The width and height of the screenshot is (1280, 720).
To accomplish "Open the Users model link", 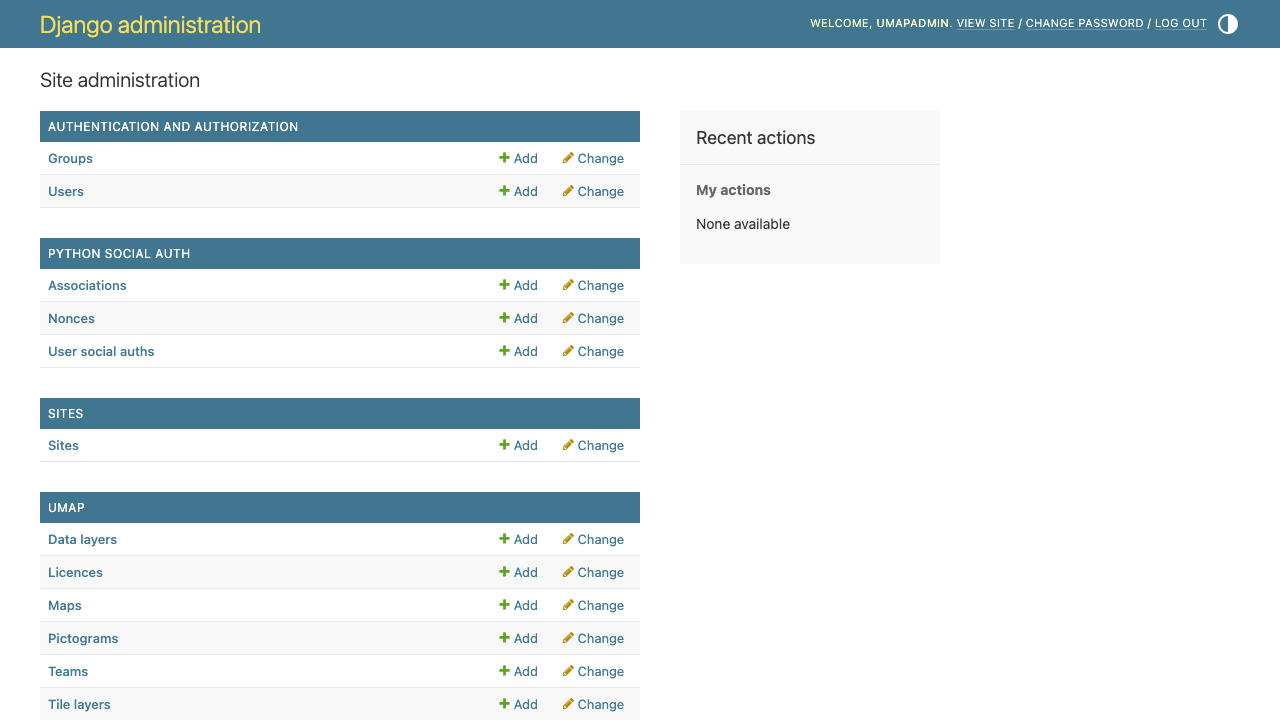I will (x=66, y=191).
